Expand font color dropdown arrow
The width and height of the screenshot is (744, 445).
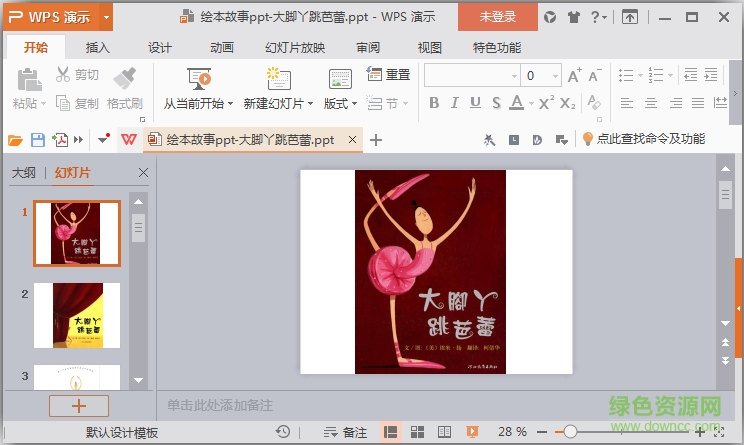coord(531,103)
